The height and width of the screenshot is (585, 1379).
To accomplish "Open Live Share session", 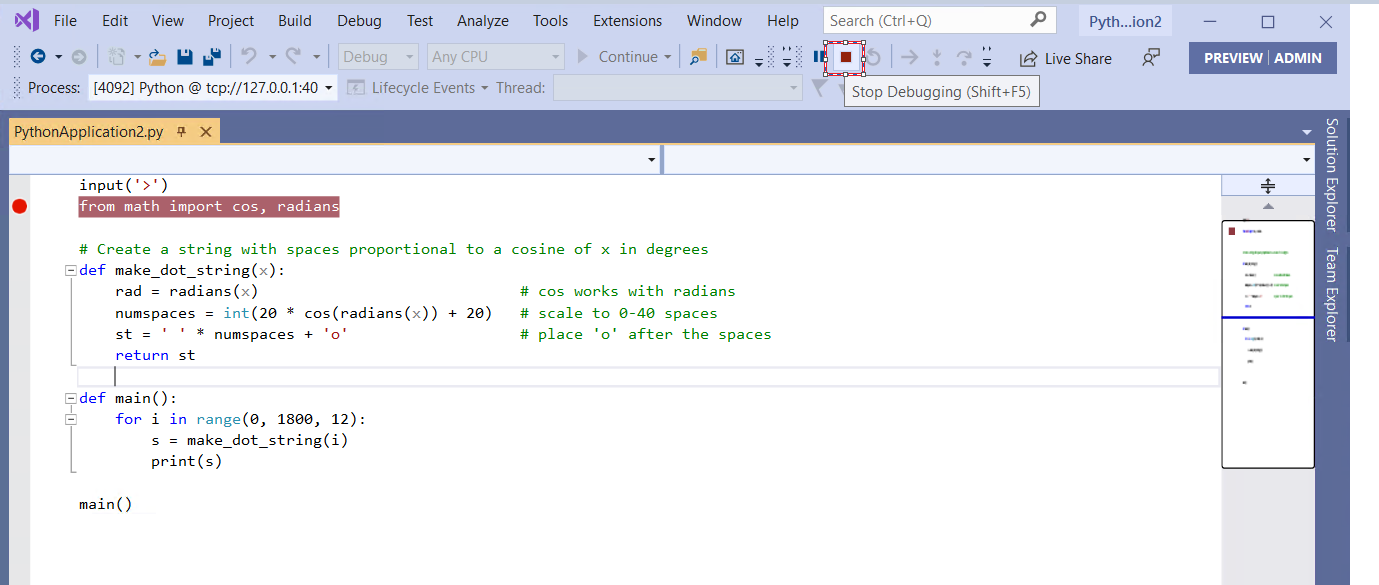I will tap(1064, 57).
